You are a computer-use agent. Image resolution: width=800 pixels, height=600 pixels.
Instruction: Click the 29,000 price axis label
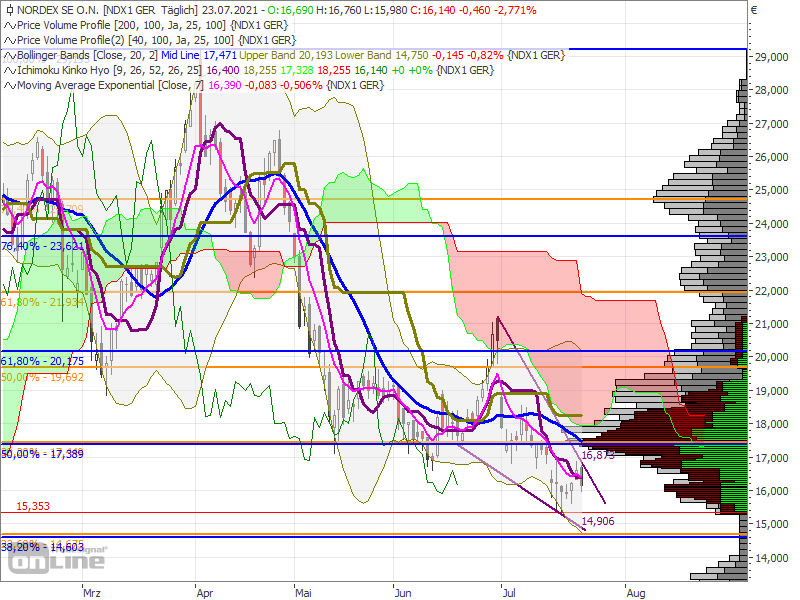[x=771, y=57]
